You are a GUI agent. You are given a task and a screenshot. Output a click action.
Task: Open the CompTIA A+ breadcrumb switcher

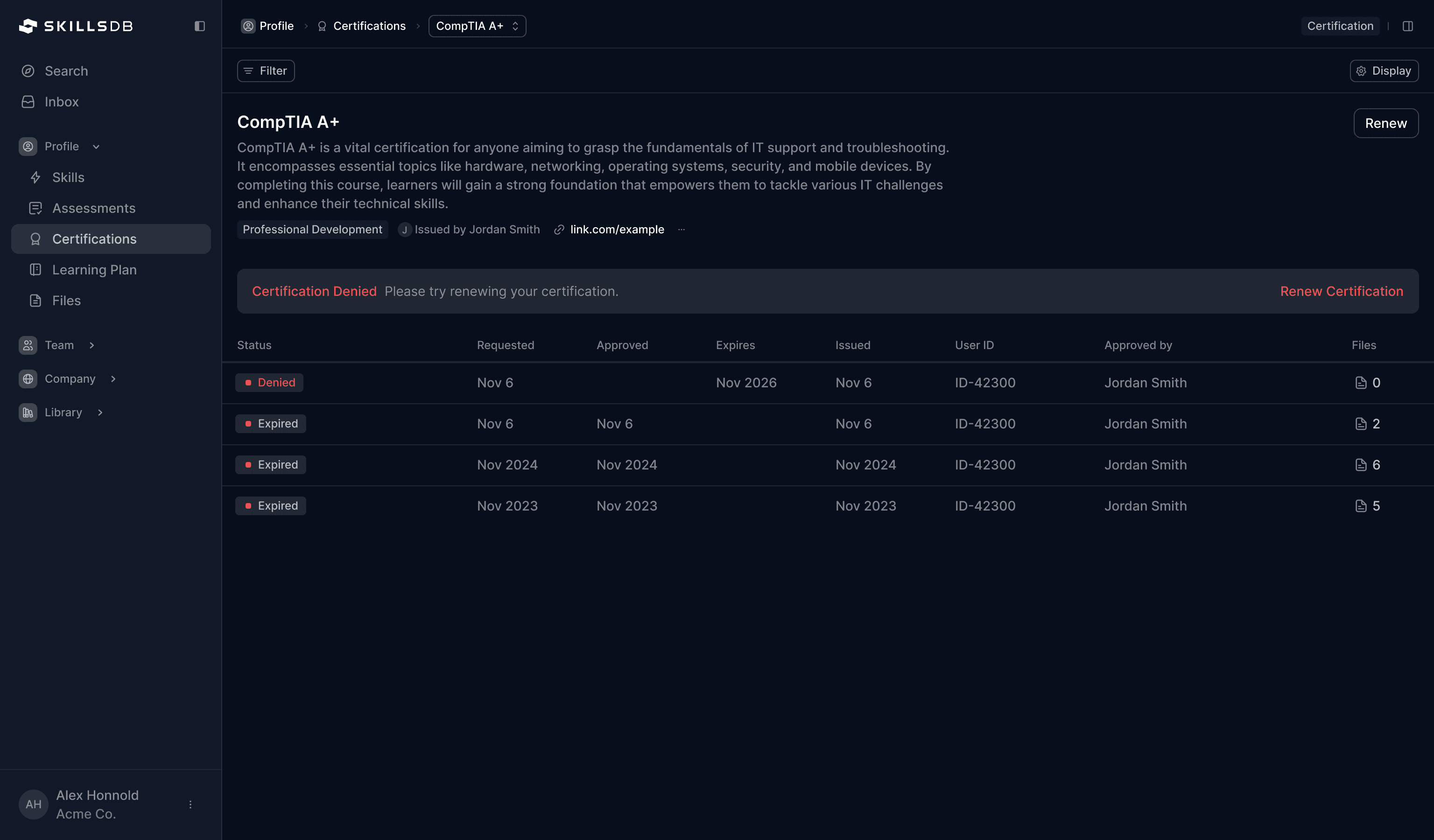[477, 26]
